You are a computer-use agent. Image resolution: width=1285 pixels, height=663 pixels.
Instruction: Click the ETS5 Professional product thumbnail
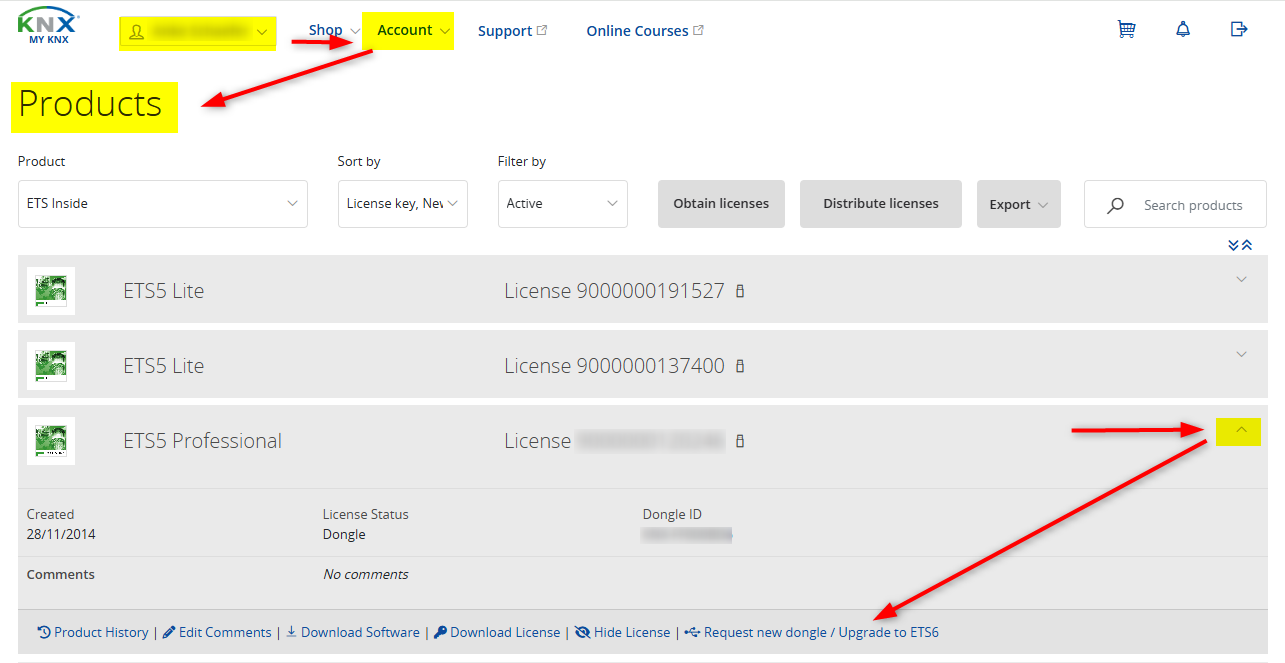[51, 441]
